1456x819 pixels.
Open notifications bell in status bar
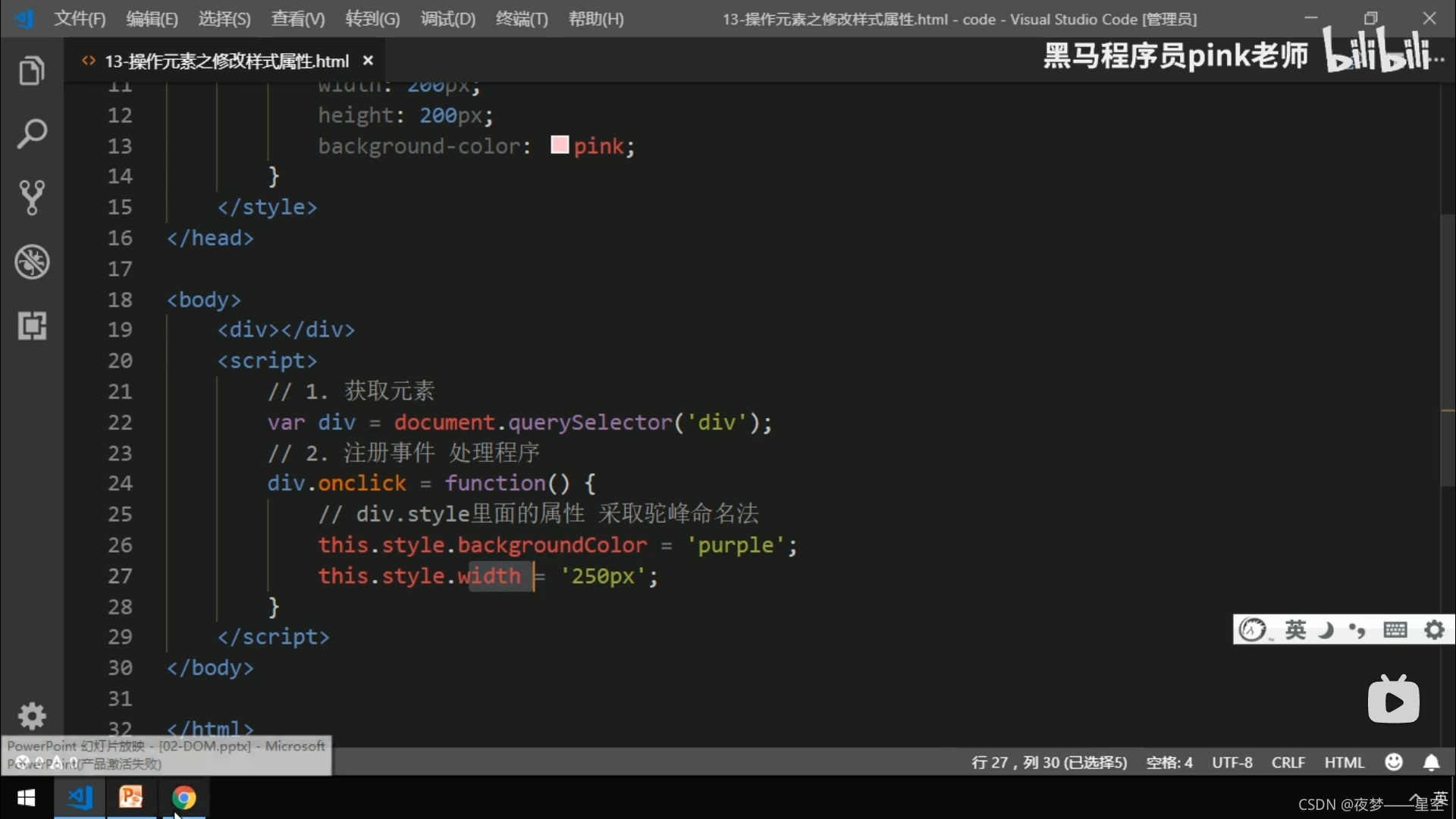[1432, 762]
